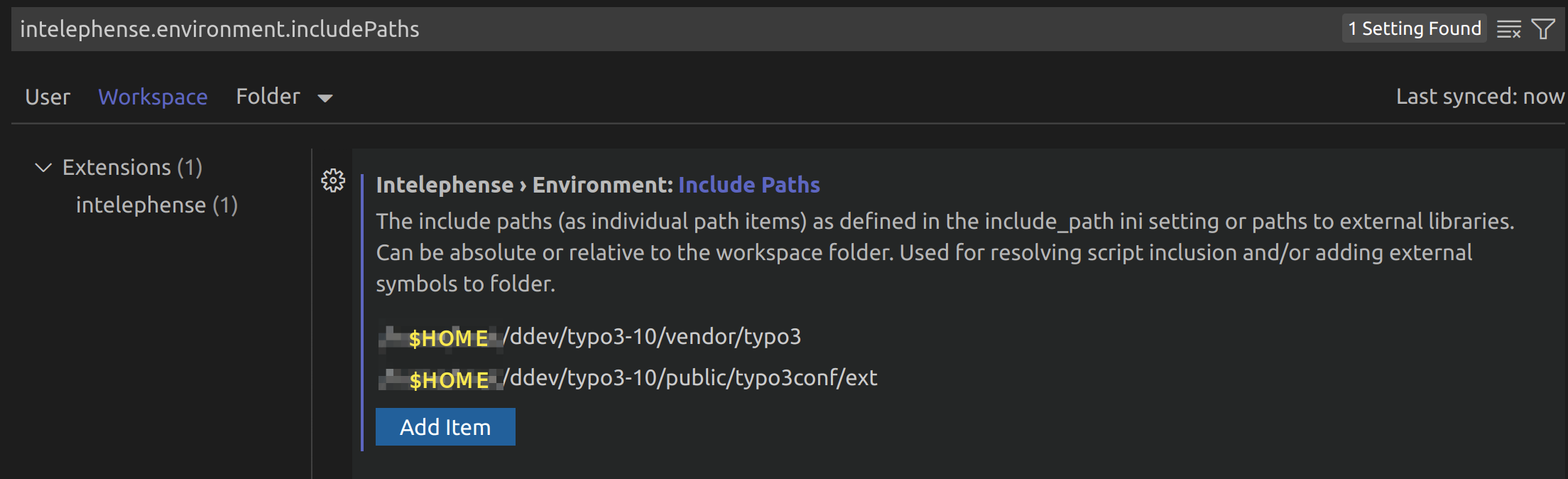The width and height of the screenshot is (1568, 479).
Task: Select the Workspace settings tab
Action: click(153, 97)
